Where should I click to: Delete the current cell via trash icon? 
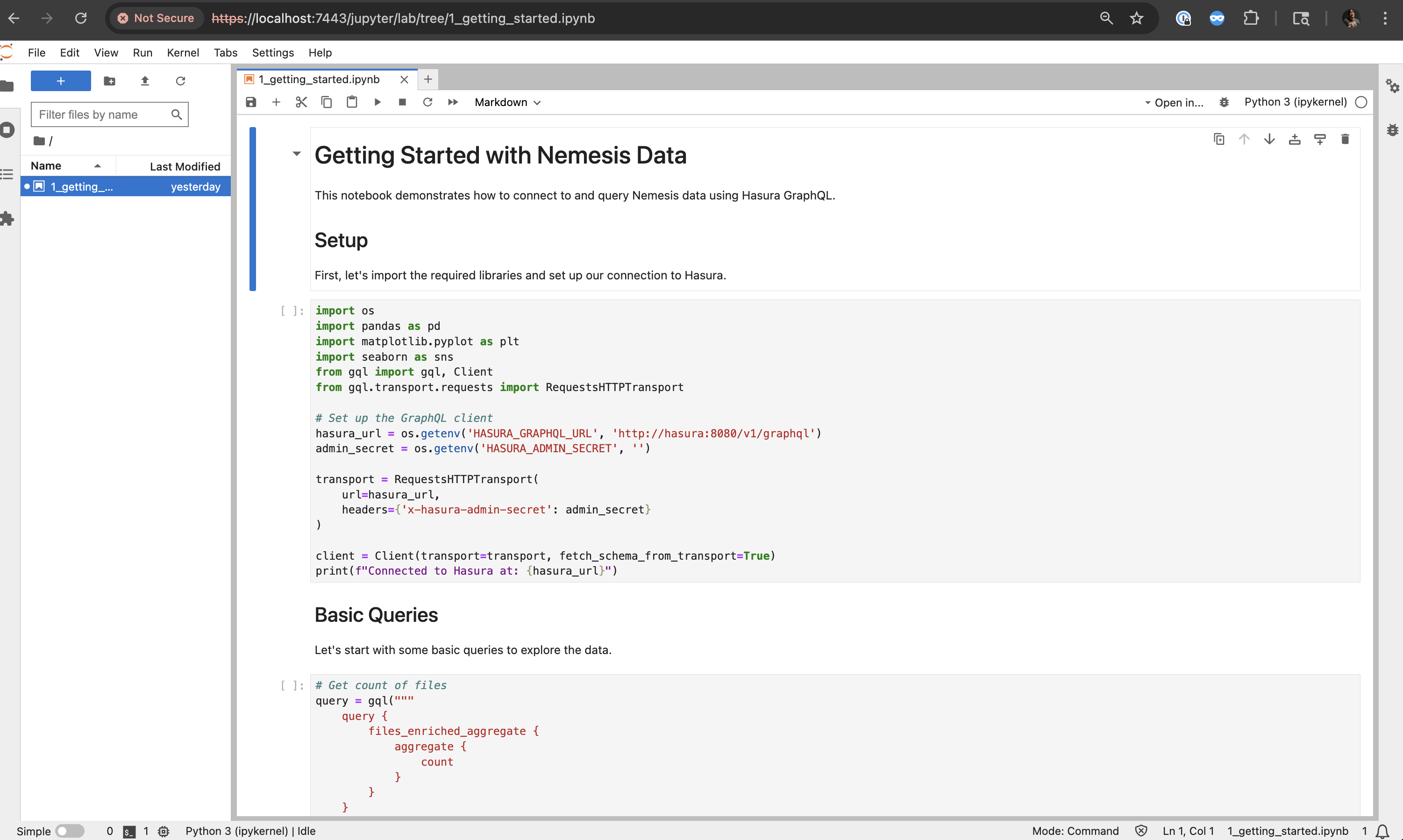pos(1345,139)
